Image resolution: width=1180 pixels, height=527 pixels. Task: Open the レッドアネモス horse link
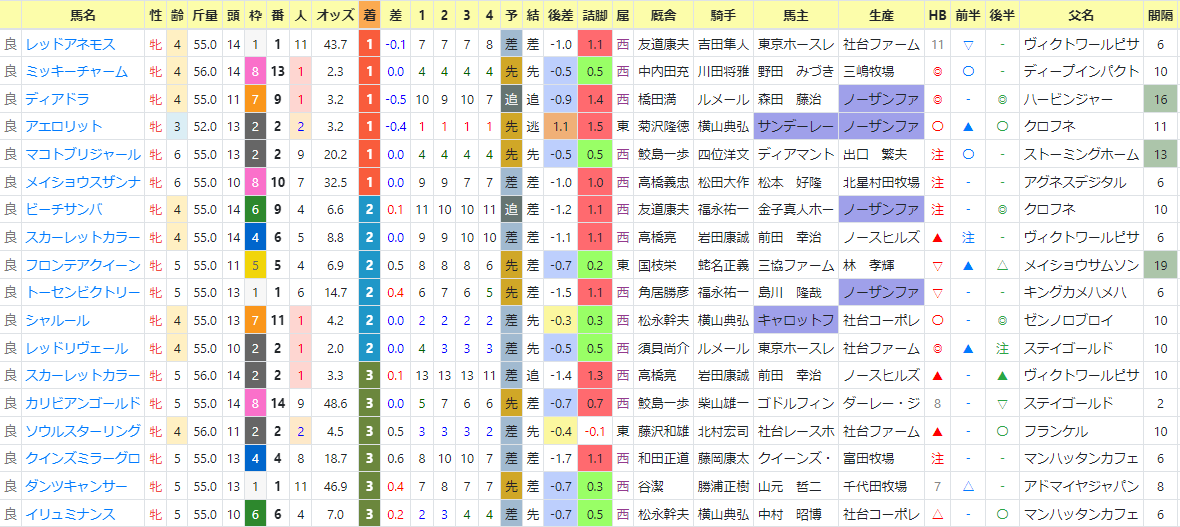69,44
